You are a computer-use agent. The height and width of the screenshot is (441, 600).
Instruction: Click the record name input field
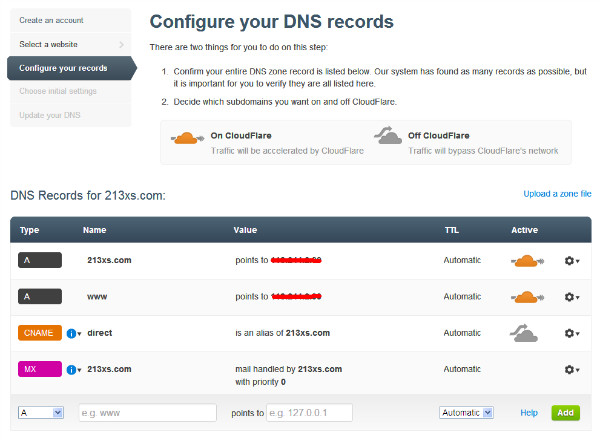click(x=148, y=413)
